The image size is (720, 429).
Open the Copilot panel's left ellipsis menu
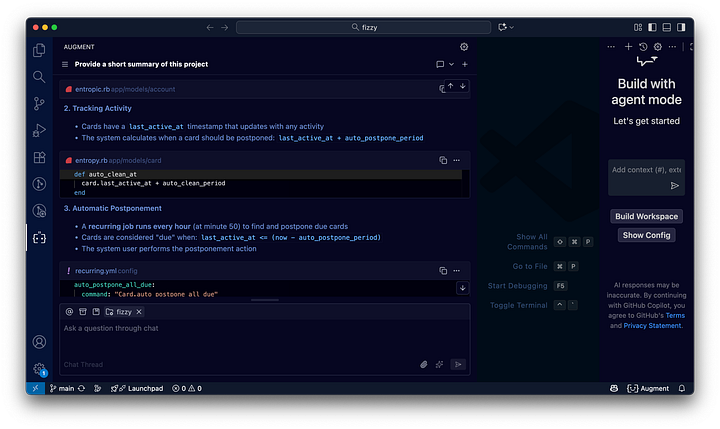pyautogui.click(x=611, y=46)
